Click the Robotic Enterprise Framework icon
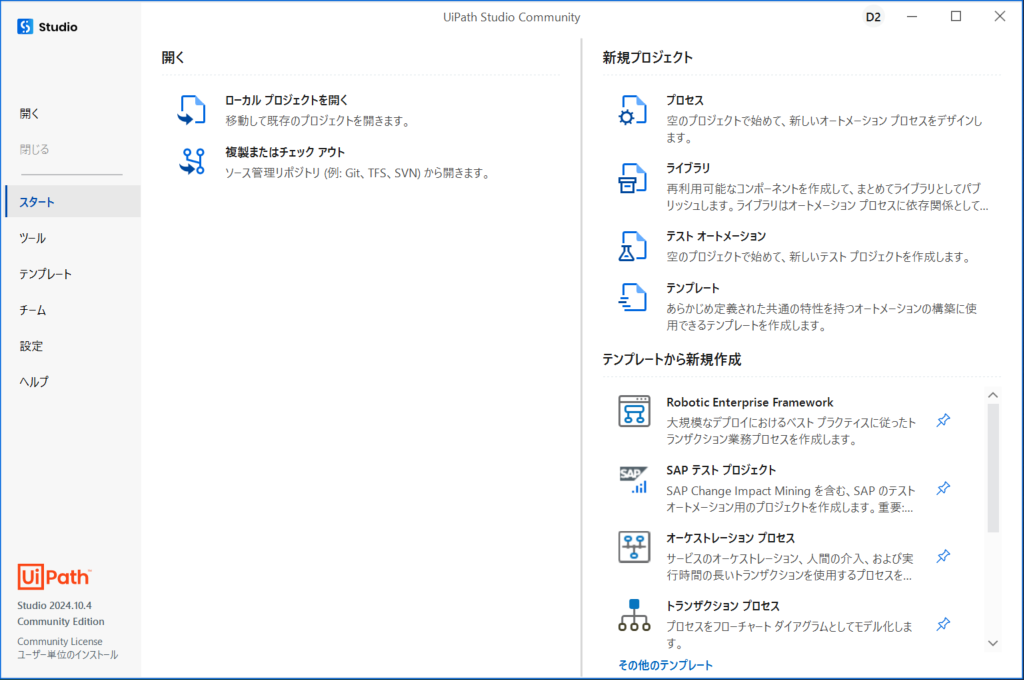The image size is (1024, 680). tap(634, 411)
